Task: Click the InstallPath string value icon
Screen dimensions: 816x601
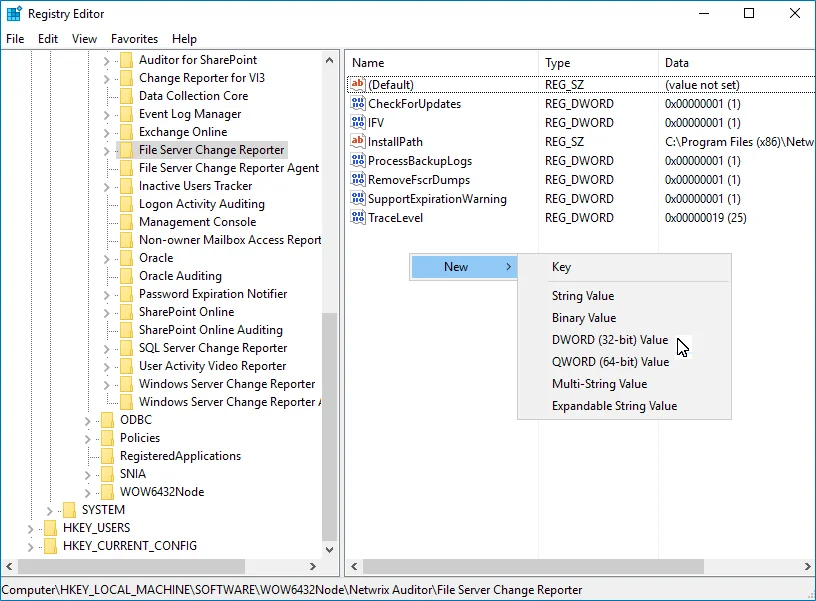Action: tap(358, 141)
